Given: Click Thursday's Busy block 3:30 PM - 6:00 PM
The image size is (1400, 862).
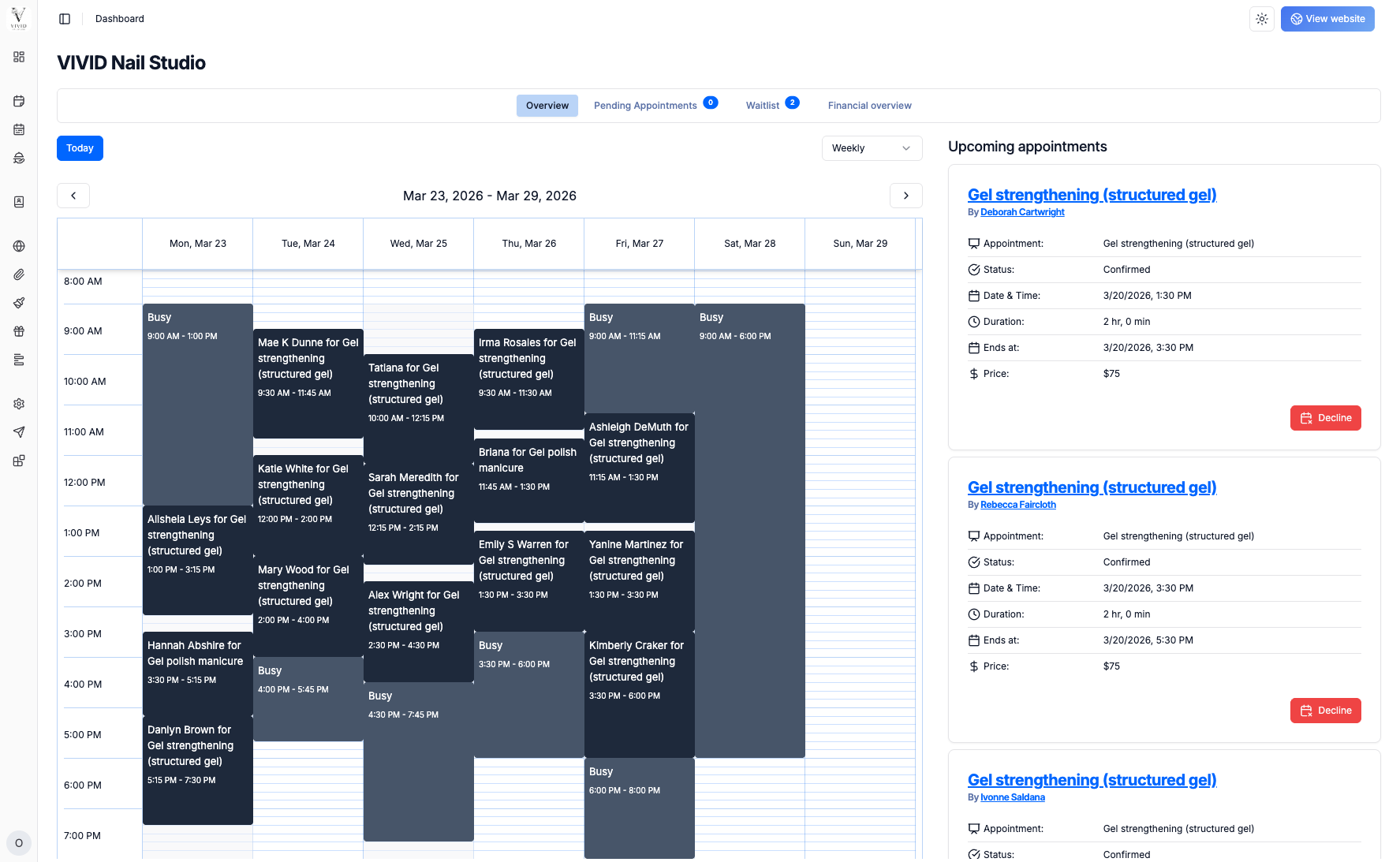Looking at the screenshot, I should (529, 695).
